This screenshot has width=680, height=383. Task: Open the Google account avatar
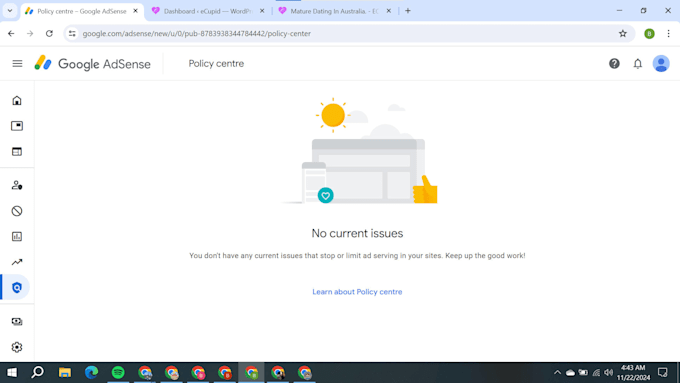tap(661, 64)
